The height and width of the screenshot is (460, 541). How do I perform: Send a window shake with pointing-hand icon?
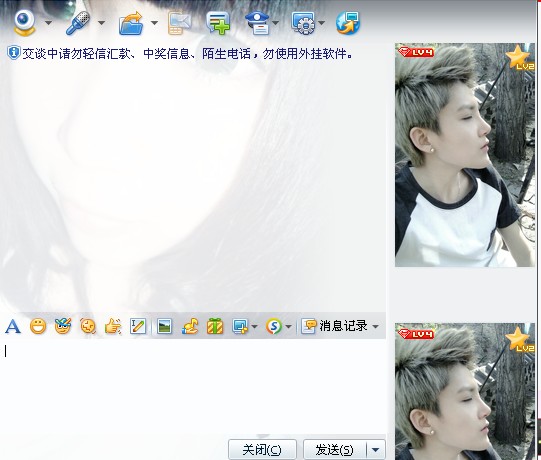point(113,326)
